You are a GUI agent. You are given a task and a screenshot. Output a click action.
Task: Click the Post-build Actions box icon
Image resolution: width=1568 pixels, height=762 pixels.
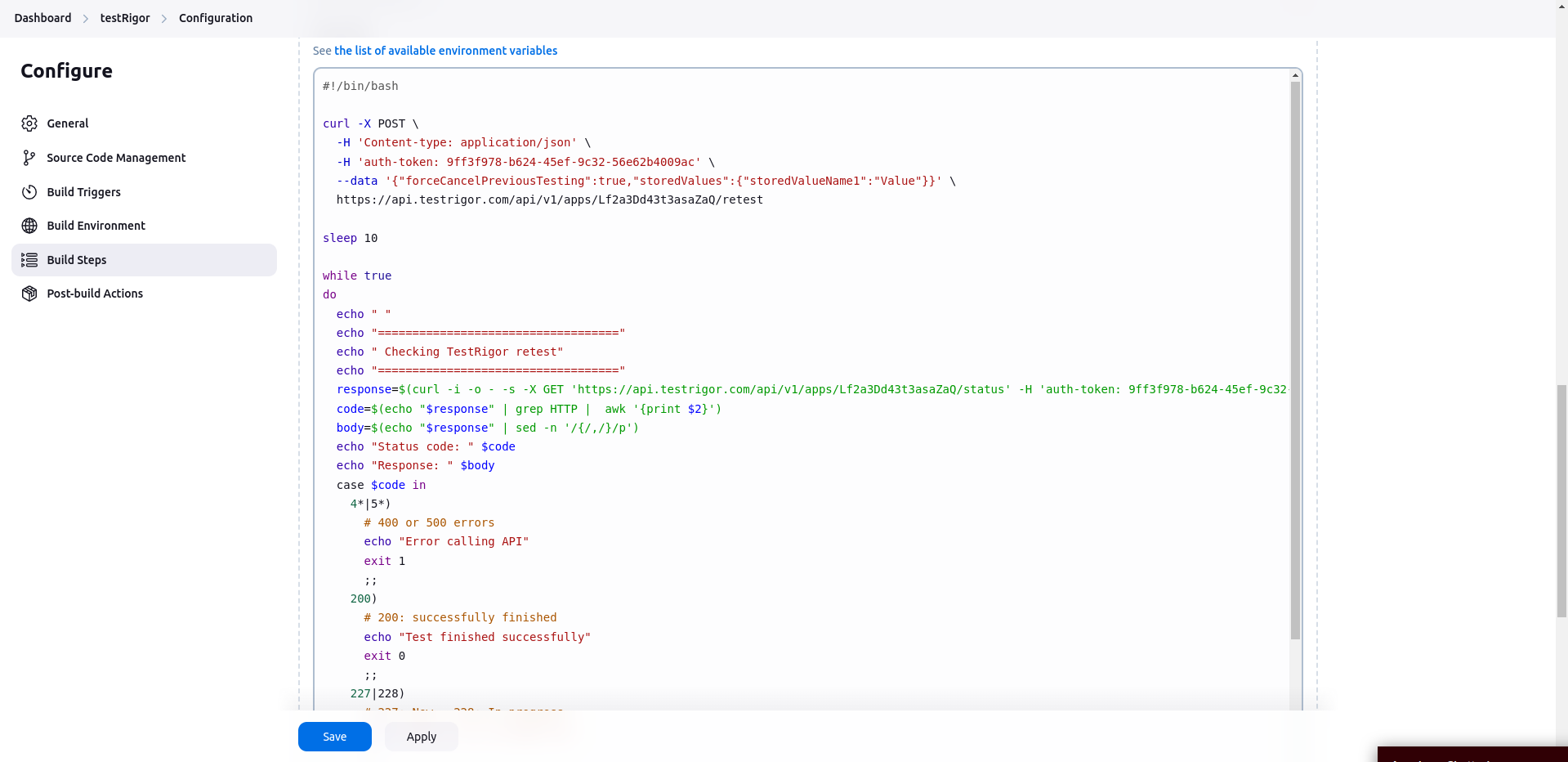(x=29, y=294)
